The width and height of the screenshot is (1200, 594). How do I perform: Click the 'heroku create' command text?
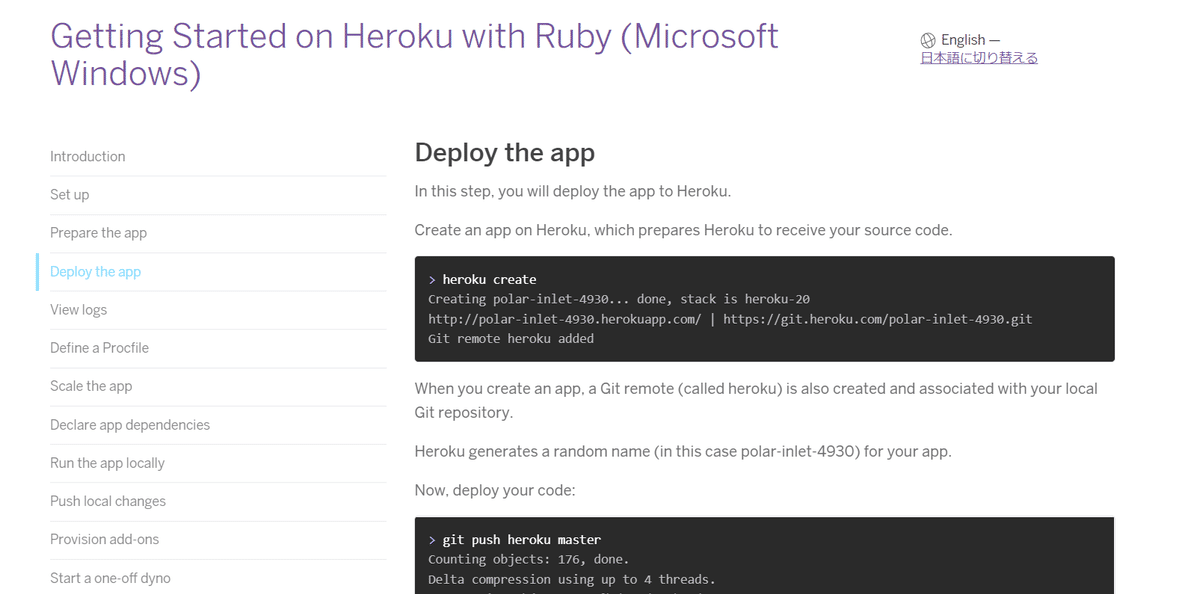click(x=490, y=280)
